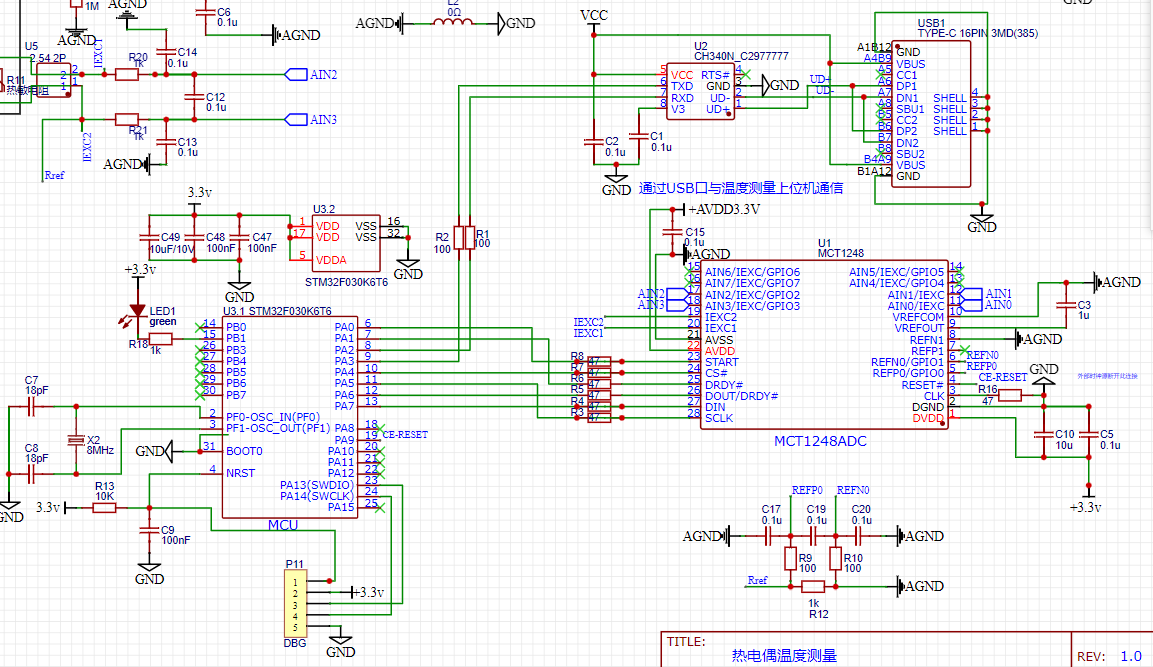Click the blue MCT1248ADC caption text
The image size is (1153, 667).
point(820,441)
